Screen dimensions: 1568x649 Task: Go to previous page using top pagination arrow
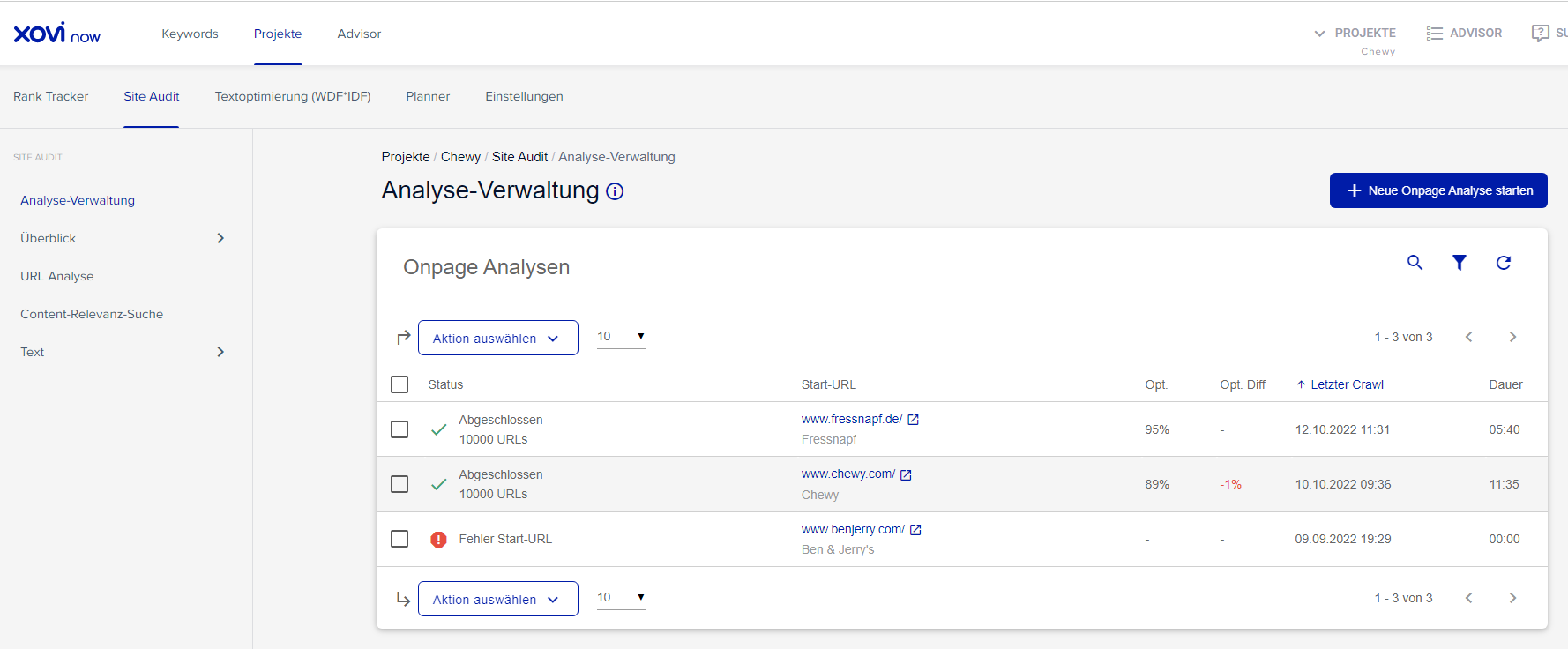1468,337
